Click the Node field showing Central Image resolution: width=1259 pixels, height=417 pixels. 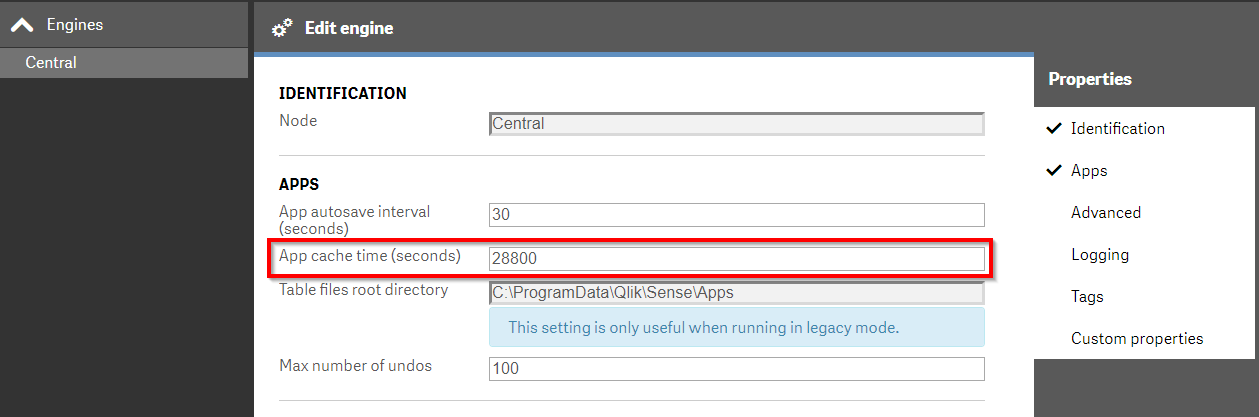click(737, 124)
